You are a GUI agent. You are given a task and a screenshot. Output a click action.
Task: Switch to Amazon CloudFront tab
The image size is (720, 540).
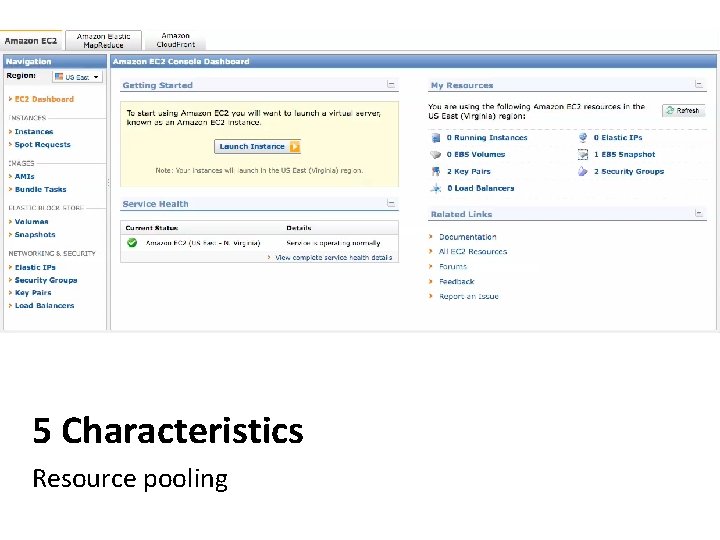click(x=175, y=40)
